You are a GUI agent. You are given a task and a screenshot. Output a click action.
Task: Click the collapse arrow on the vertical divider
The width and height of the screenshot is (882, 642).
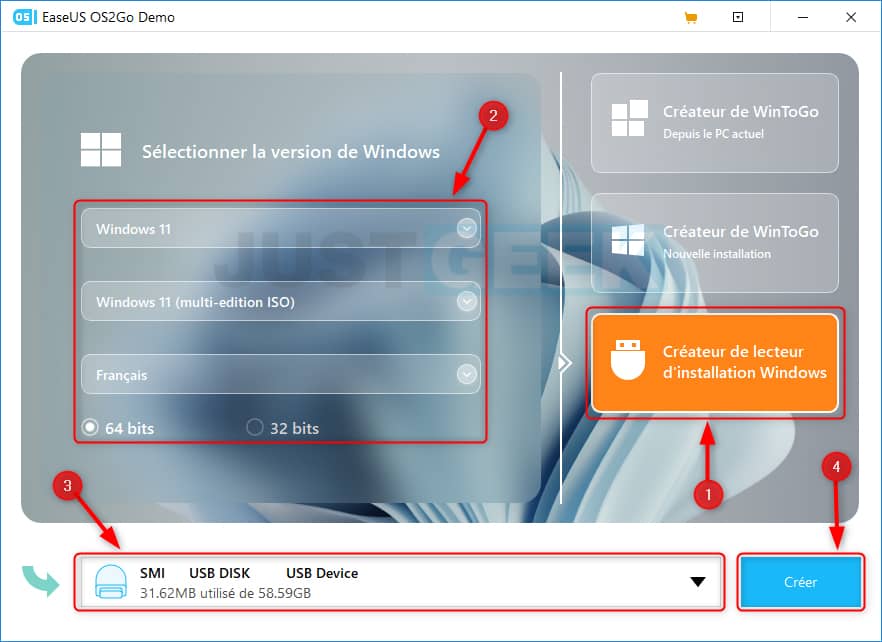pyautogui.click(x=564, y=363)
